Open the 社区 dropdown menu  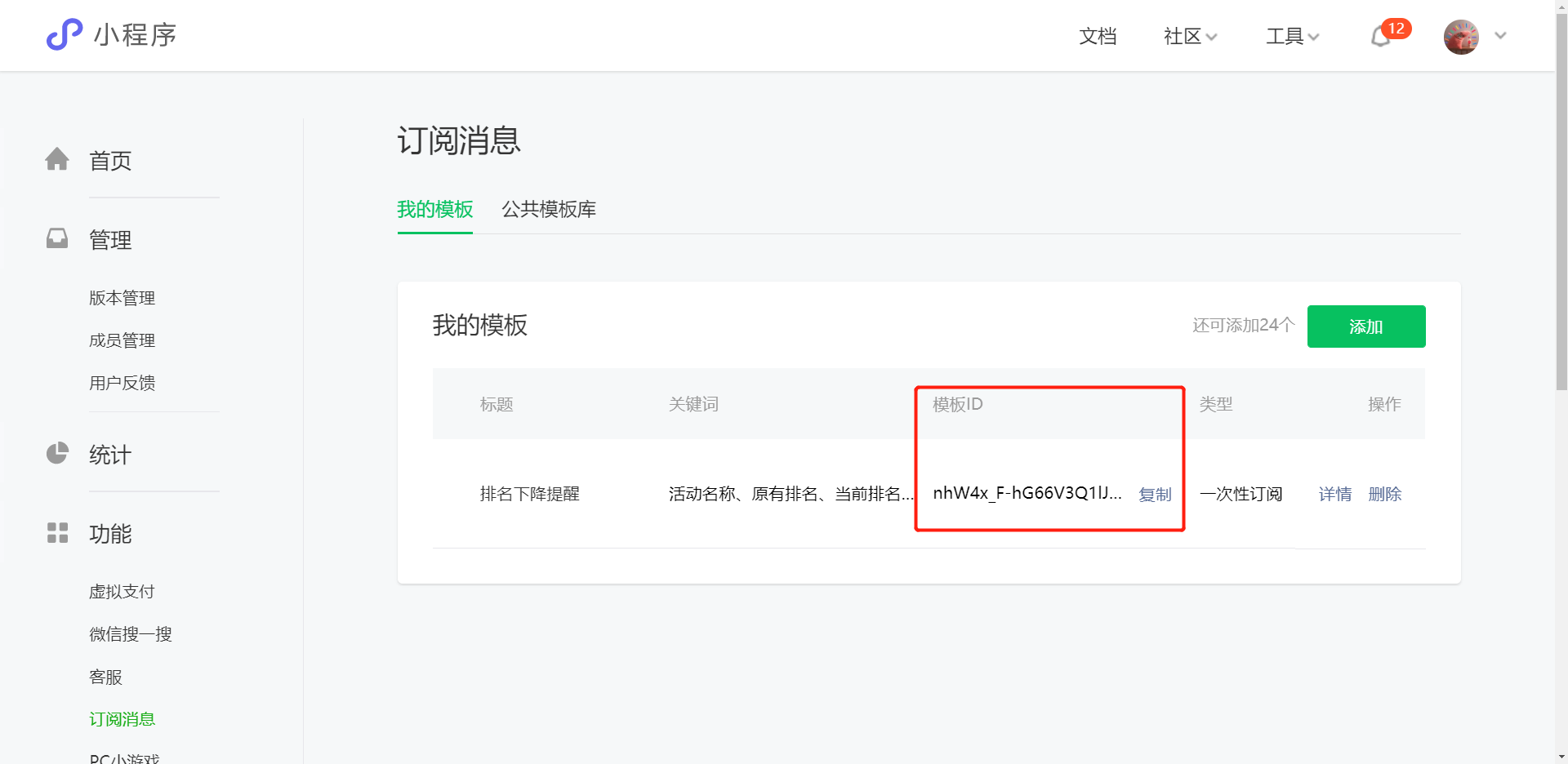click(1190, 36)
